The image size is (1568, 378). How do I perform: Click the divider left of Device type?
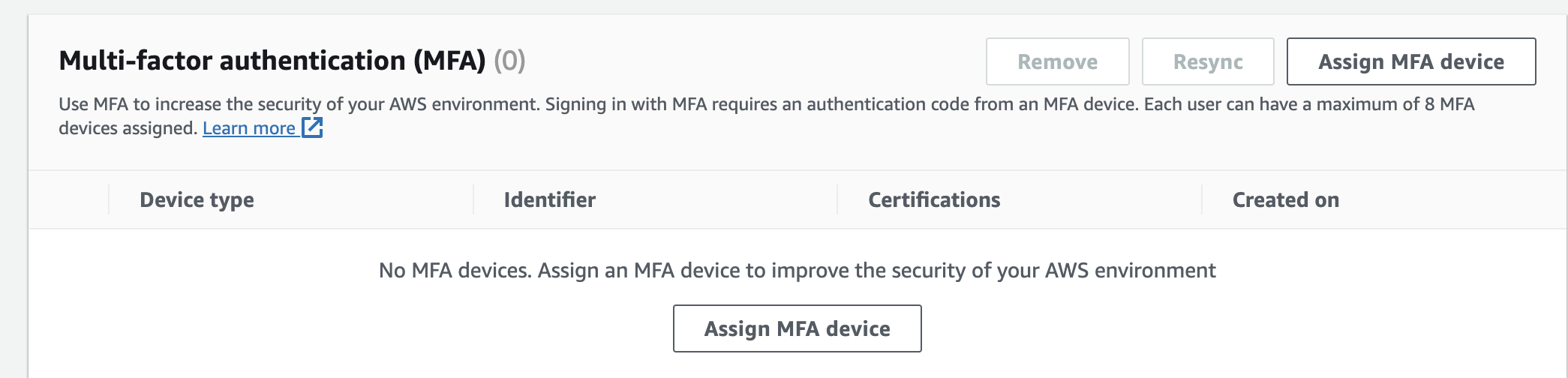tap(109, 199)
